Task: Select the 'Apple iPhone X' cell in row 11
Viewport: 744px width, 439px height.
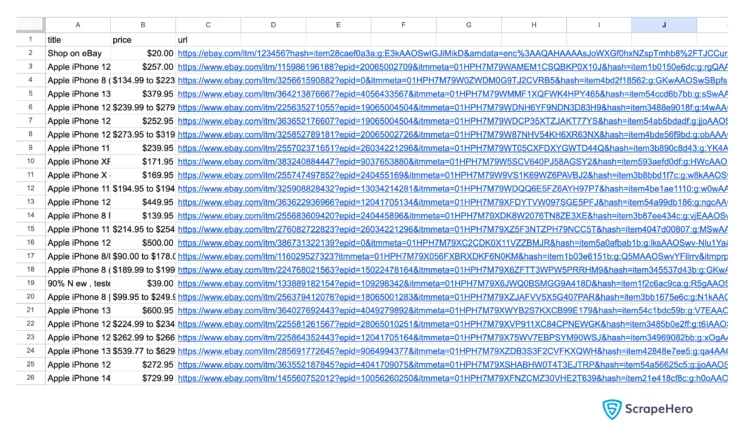Action: (78, 175)
